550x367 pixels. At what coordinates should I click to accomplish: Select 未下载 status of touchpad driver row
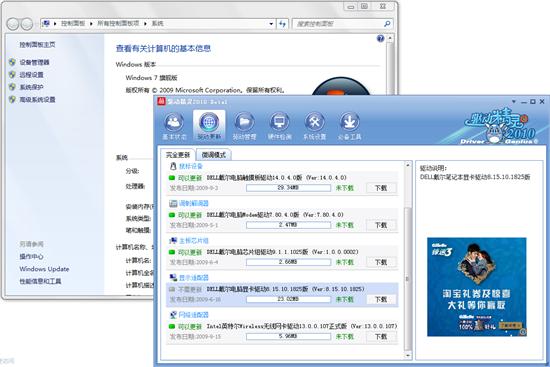[x=344, y=188]
